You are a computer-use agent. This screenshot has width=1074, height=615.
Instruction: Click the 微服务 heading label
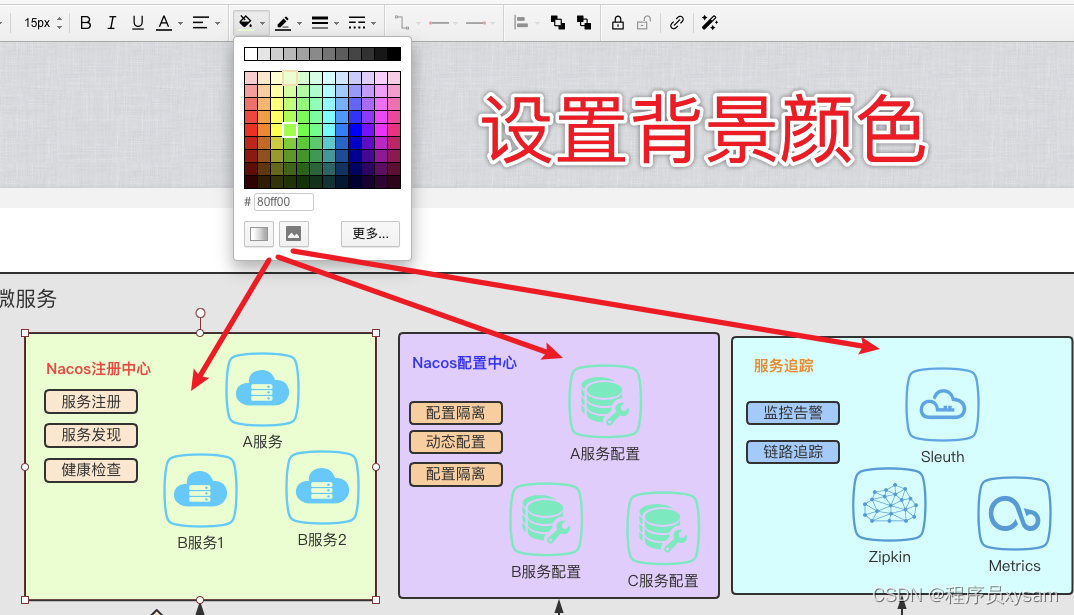[x=27, y=299]
